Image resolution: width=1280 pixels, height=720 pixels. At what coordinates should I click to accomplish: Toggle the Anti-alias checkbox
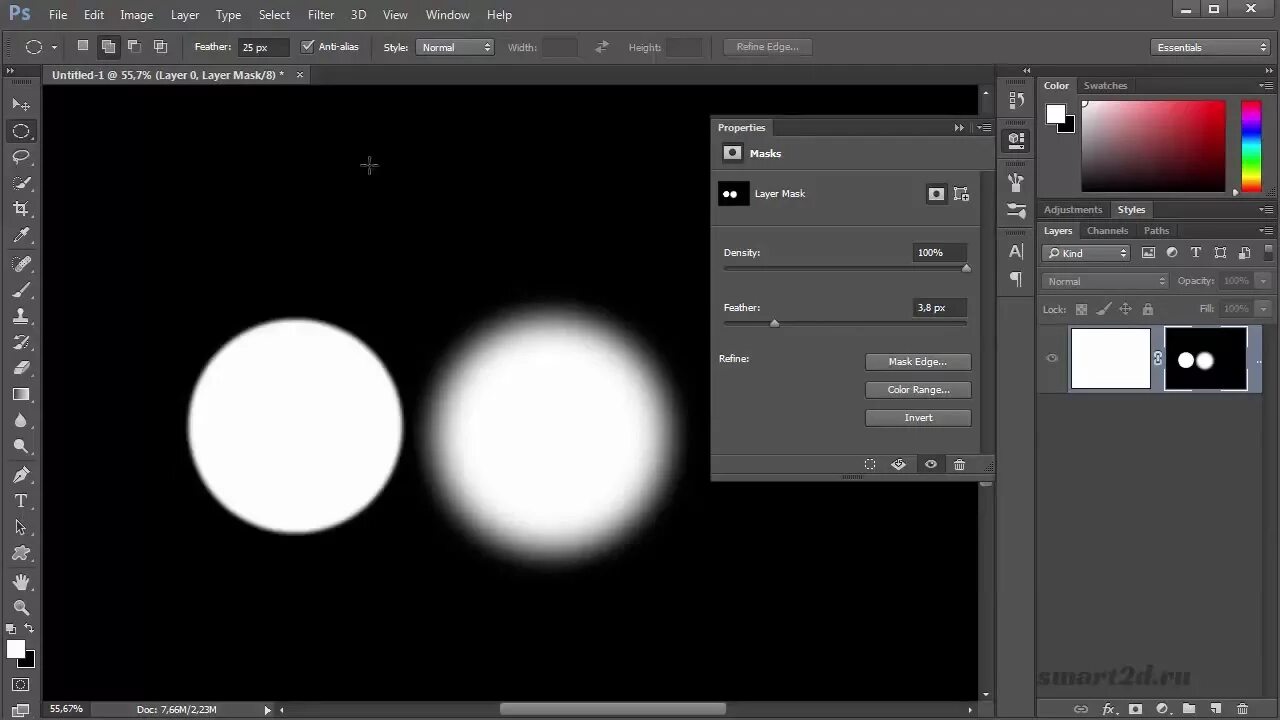(x=309, y=46)
